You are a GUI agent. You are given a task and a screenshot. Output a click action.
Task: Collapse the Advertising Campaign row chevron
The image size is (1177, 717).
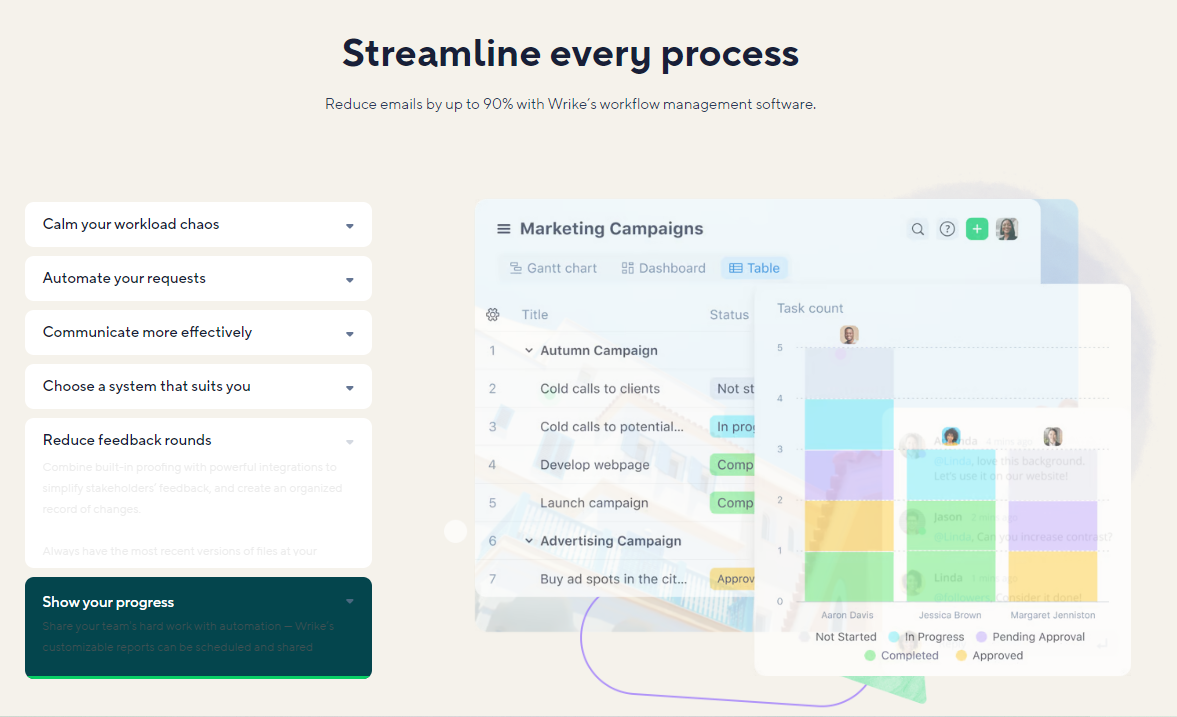(x=528, y=541)
